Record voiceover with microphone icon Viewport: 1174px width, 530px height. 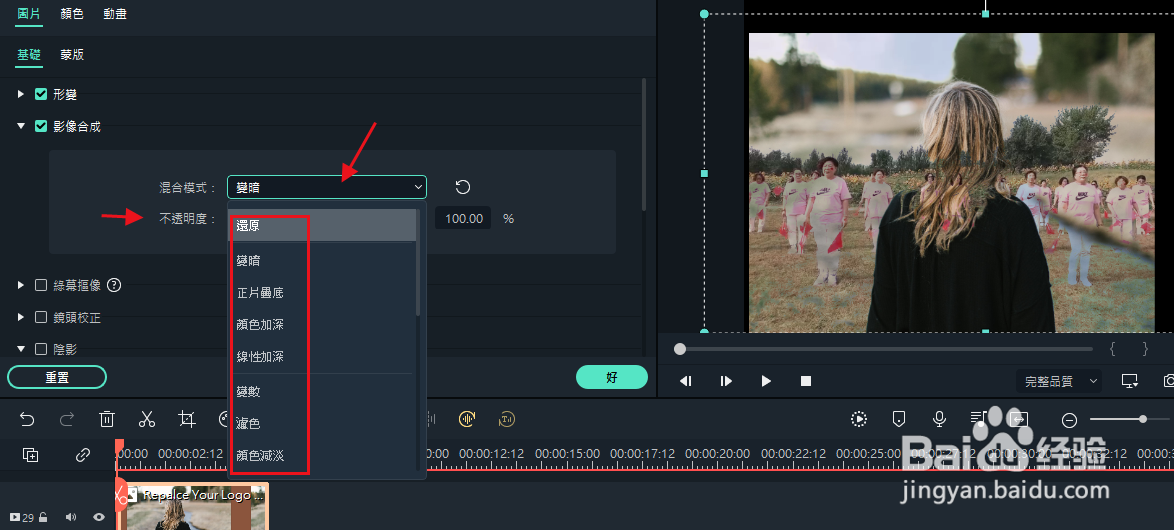click(x=939, y=419)
